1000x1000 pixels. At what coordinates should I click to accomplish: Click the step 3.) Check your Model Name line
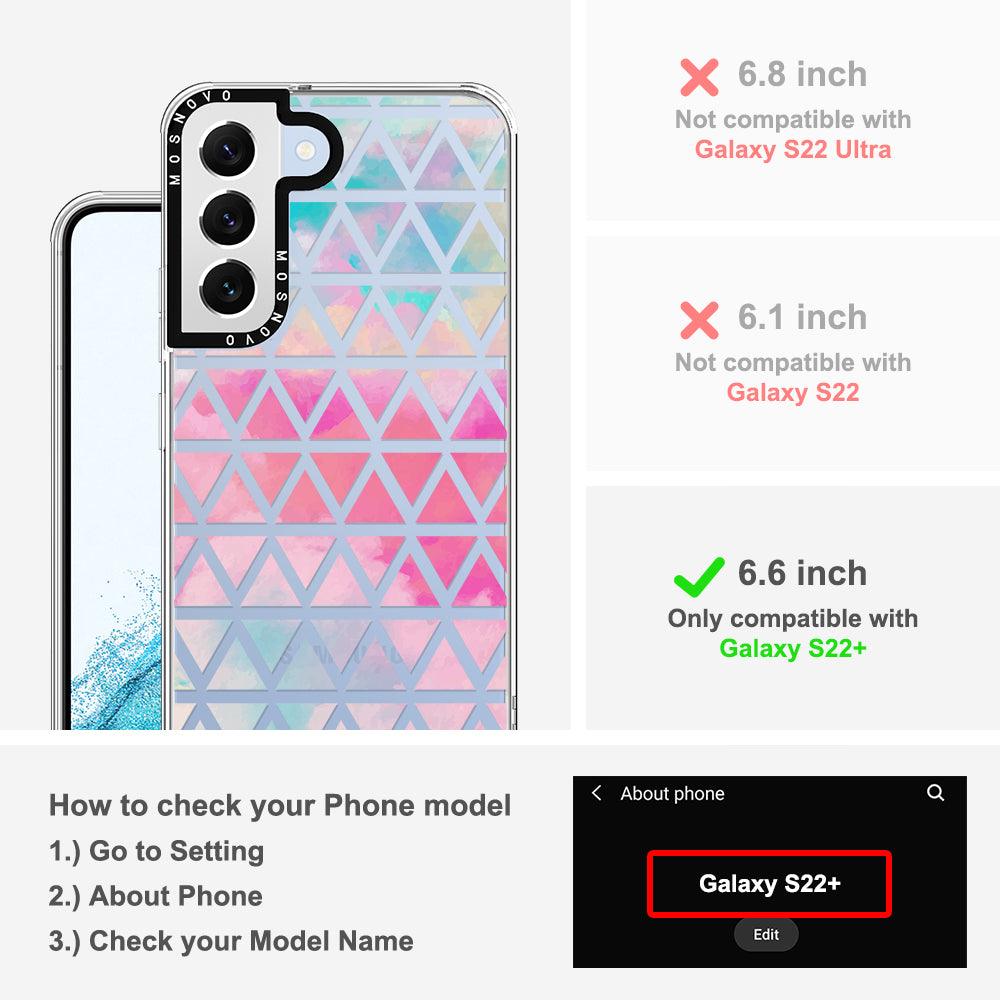231,941
